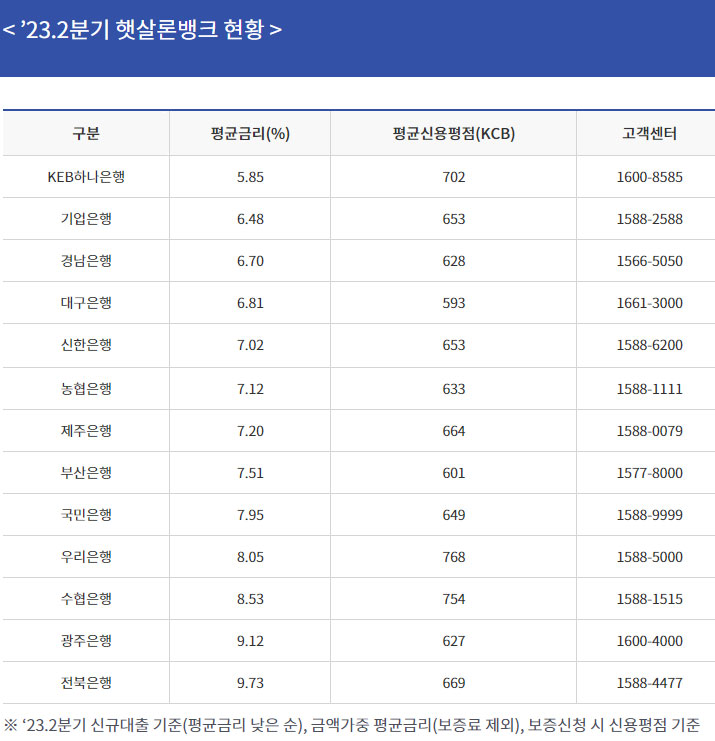The width and height of the screenshot is (715, 741).
Task: Click the 6.81 average rate value
Action: pyautogui.click(x=250, y=303)
